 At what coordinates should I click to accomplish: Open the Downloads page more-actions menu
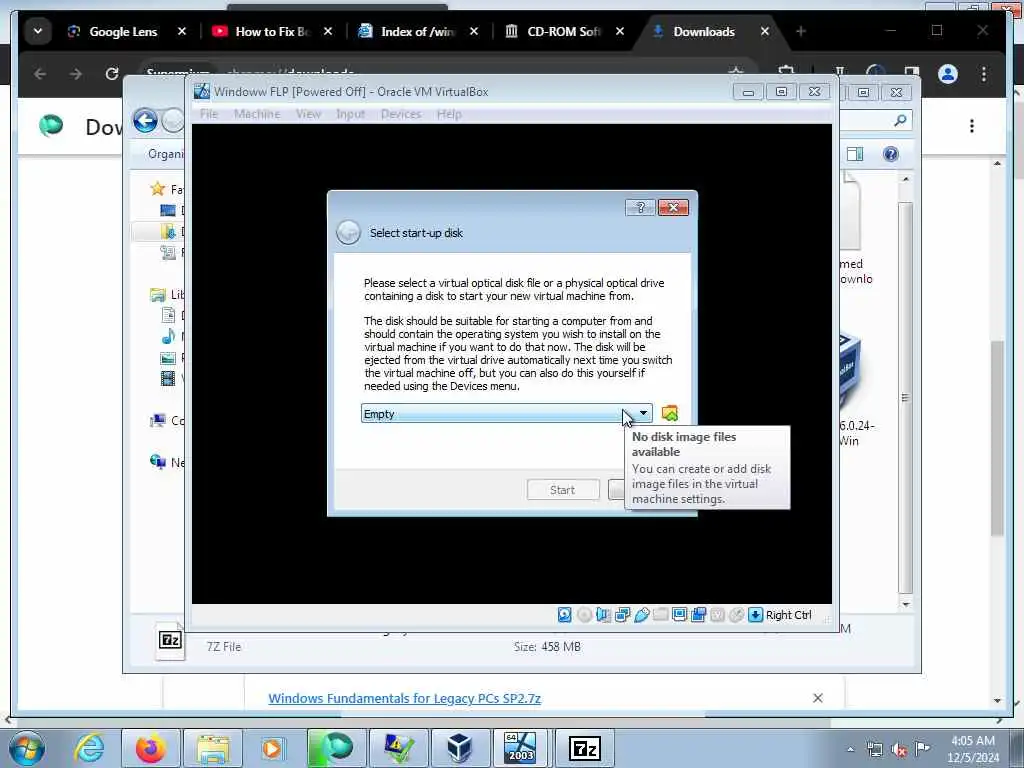coord(972,126)
